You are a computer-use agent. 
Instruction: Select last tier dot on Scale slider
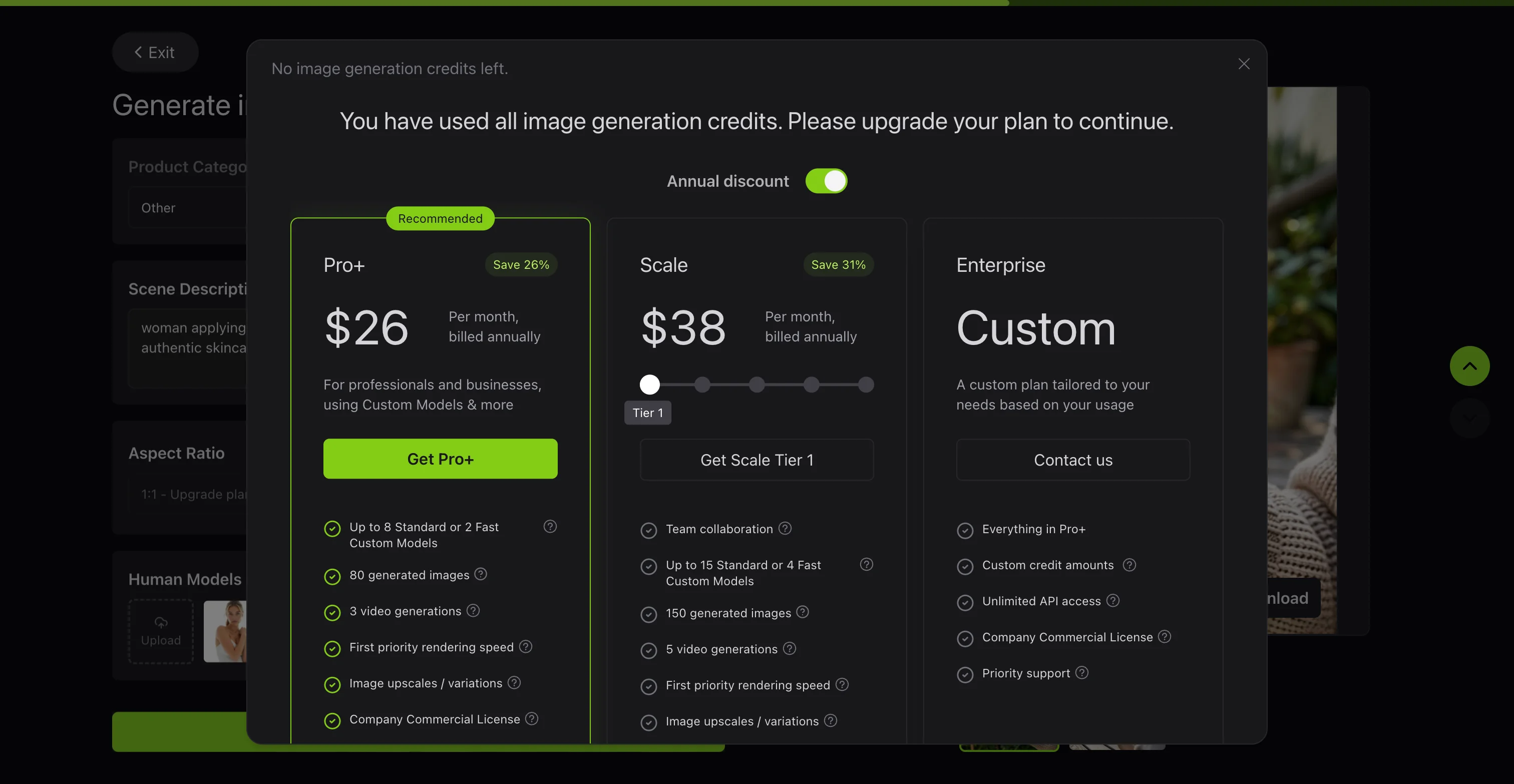[866, 384]
